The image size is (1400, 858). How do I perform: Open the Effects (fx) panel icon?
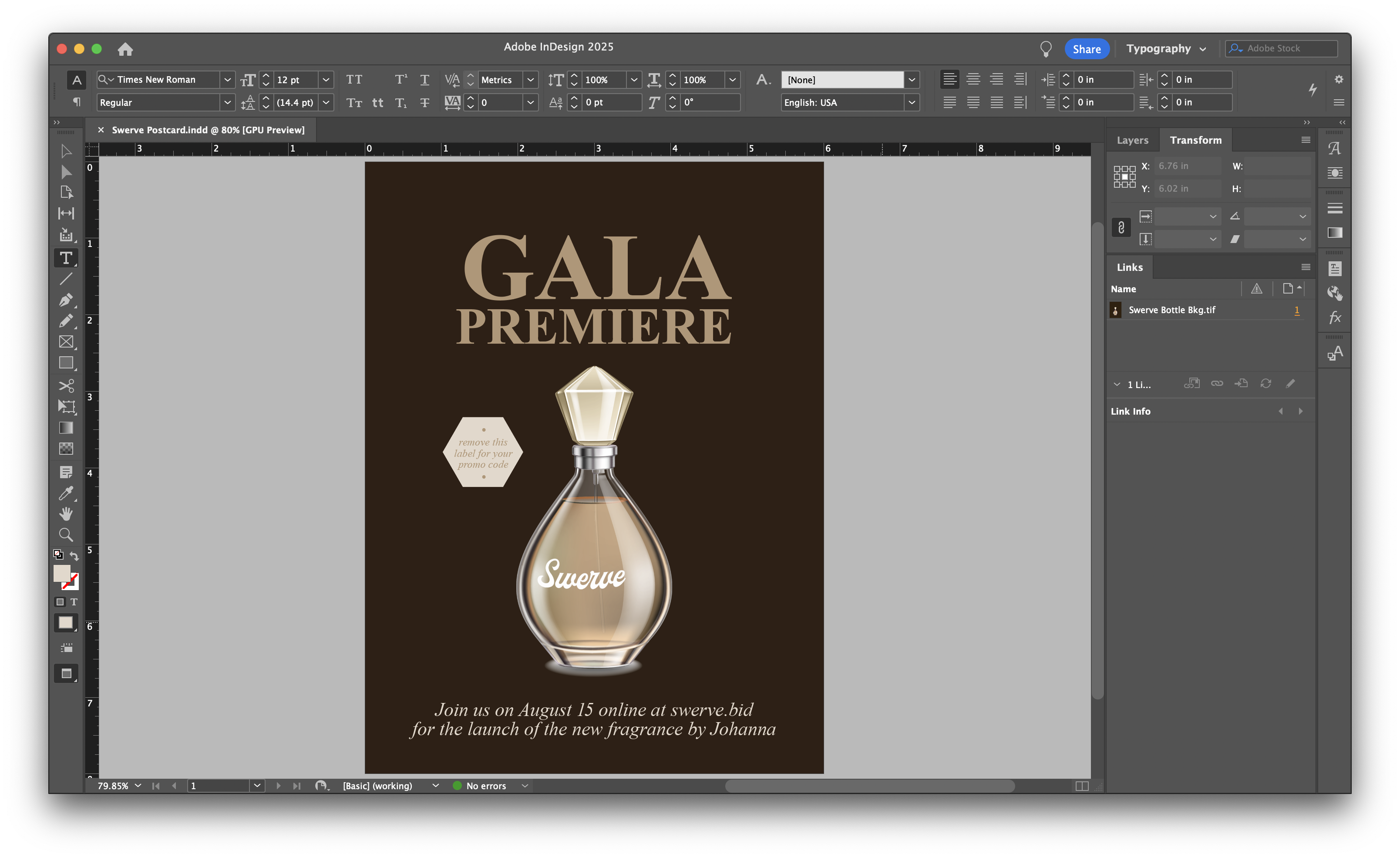(x=1335, y=318)
